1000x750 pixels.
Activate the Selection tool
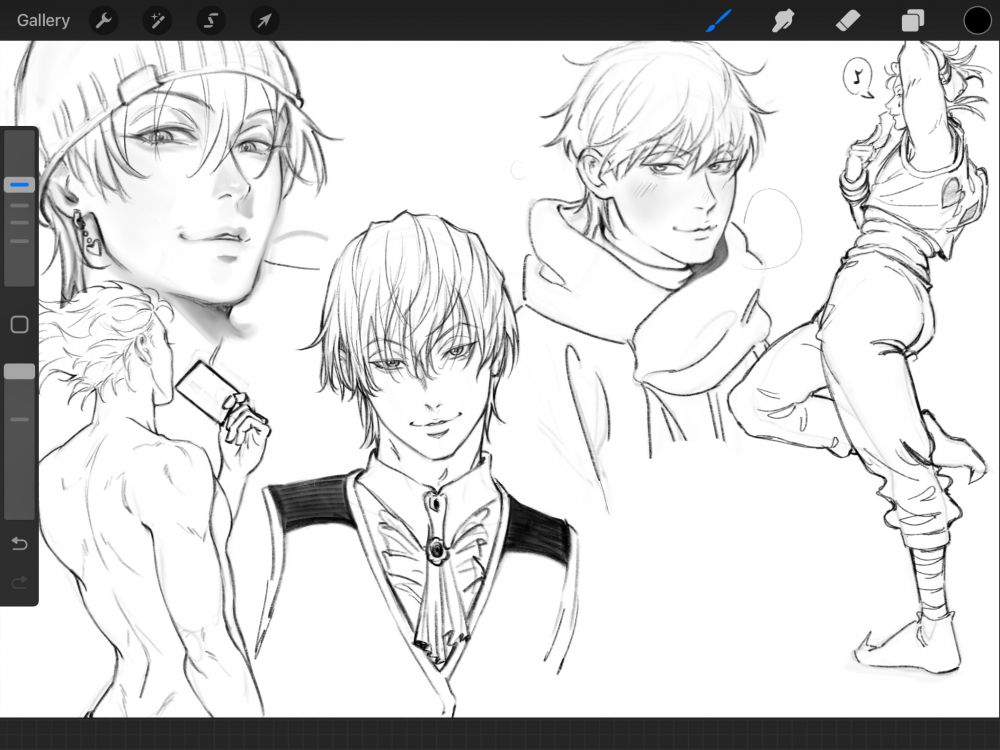tap(210, 20)
